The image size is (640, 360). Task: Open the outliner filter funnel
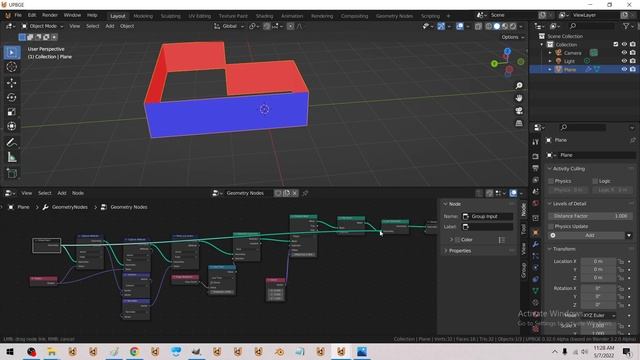[x=626, y=26]
